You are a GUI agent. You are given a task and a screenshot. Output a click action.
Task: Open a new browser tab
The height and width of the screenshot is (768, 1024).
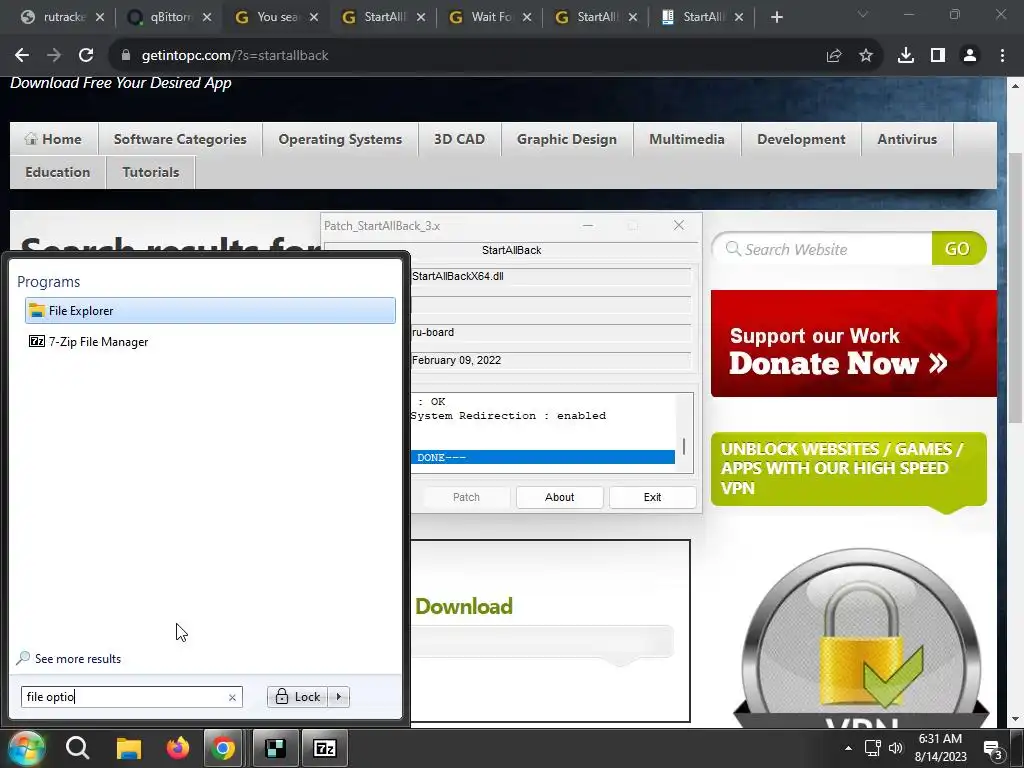pyautogui.click(x=776, y=17)
